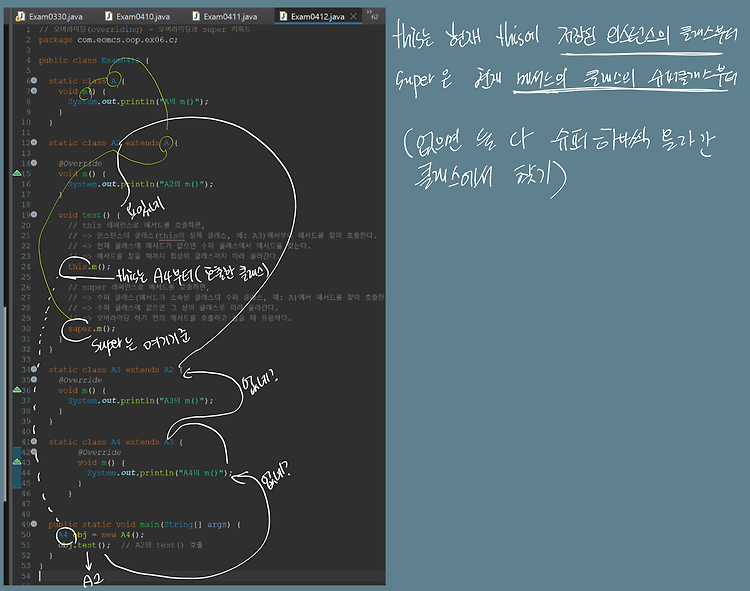Click the println "A의 m()" statement
The image size is (750, 591).
click(x=138, y=101)
